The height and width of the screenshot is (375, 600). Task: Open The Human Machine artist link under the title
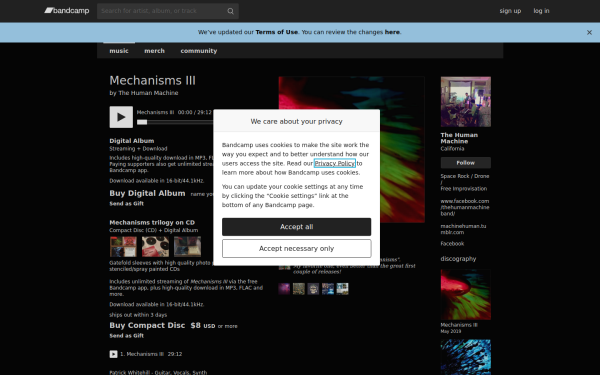pos(148,93)
